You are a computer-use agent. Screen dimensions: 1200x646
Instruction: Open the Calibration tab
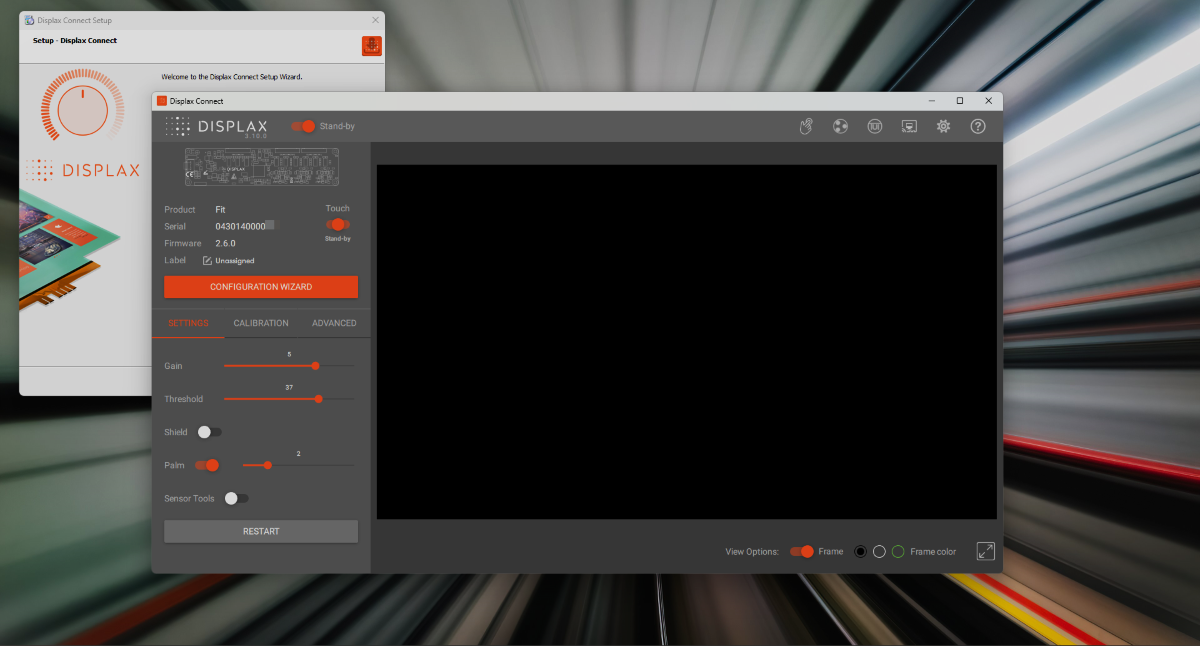tap(261, 323)
